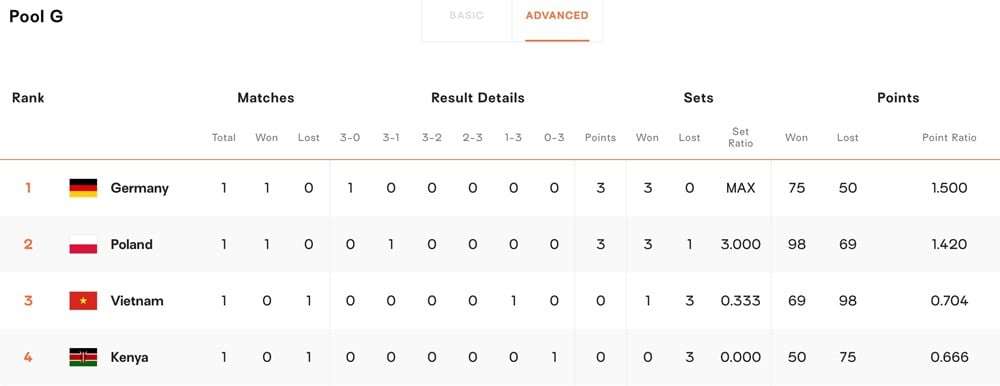Click the Pool G heading
The height and width of the screenshot is (386, 1000).
36,17
